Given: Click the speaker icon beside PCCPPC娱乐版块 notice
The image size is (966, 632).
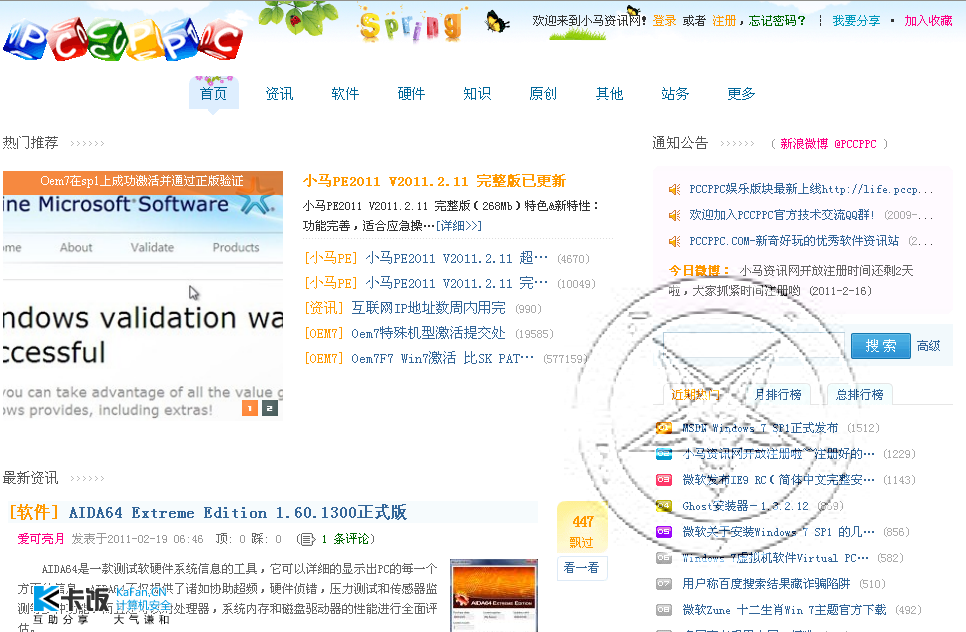Looking at the screenshot, I should pyautogui.click(x=675, y=190).
